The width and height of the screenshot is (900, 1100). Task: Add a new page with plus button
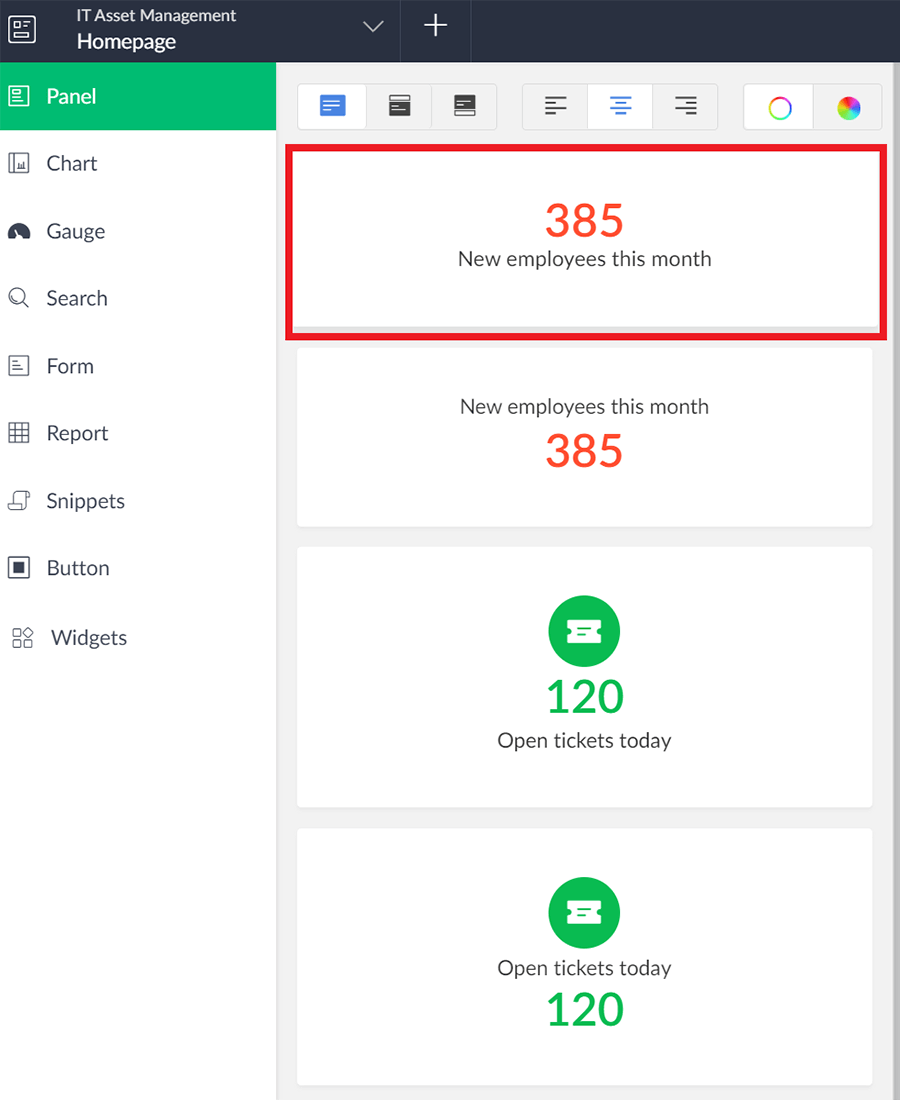pyautogui.click(x=436, y=26)
